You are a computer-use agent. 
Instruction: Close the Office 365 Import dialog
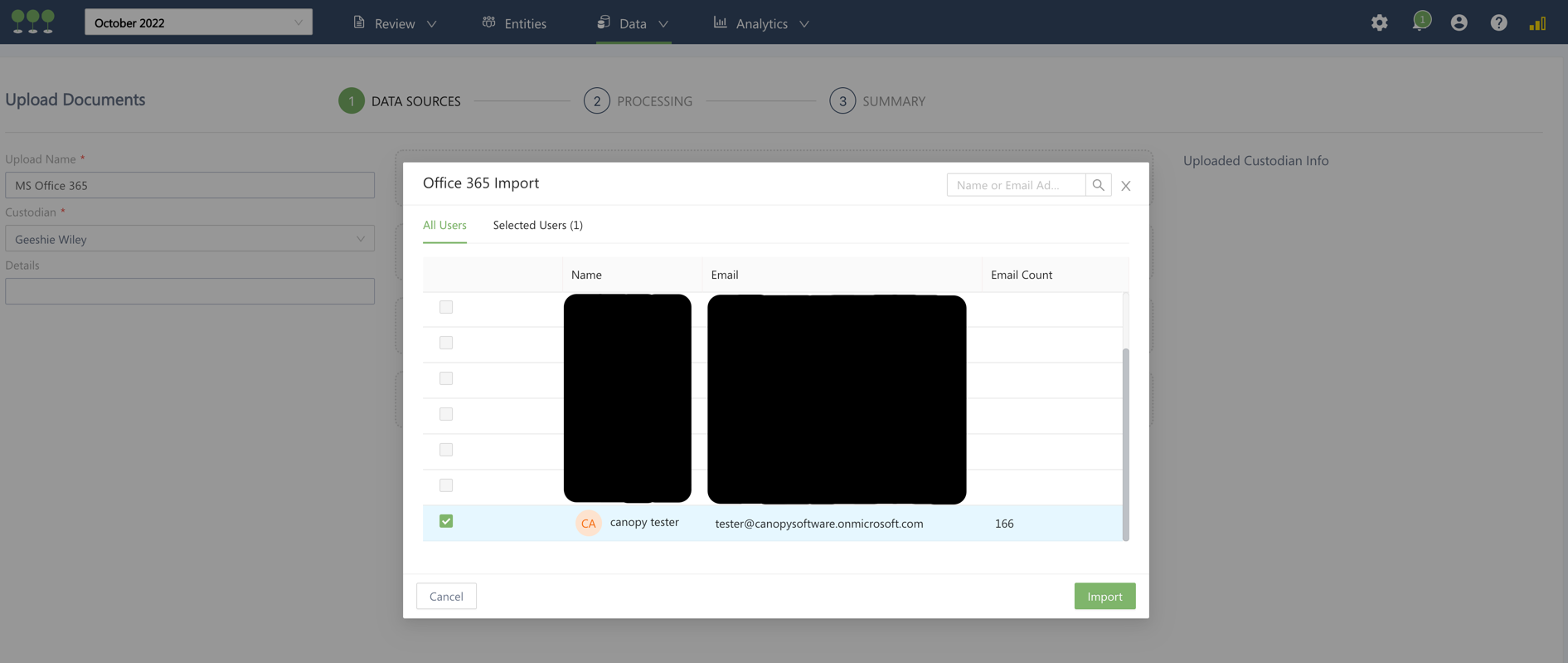tap(1125, 186)
